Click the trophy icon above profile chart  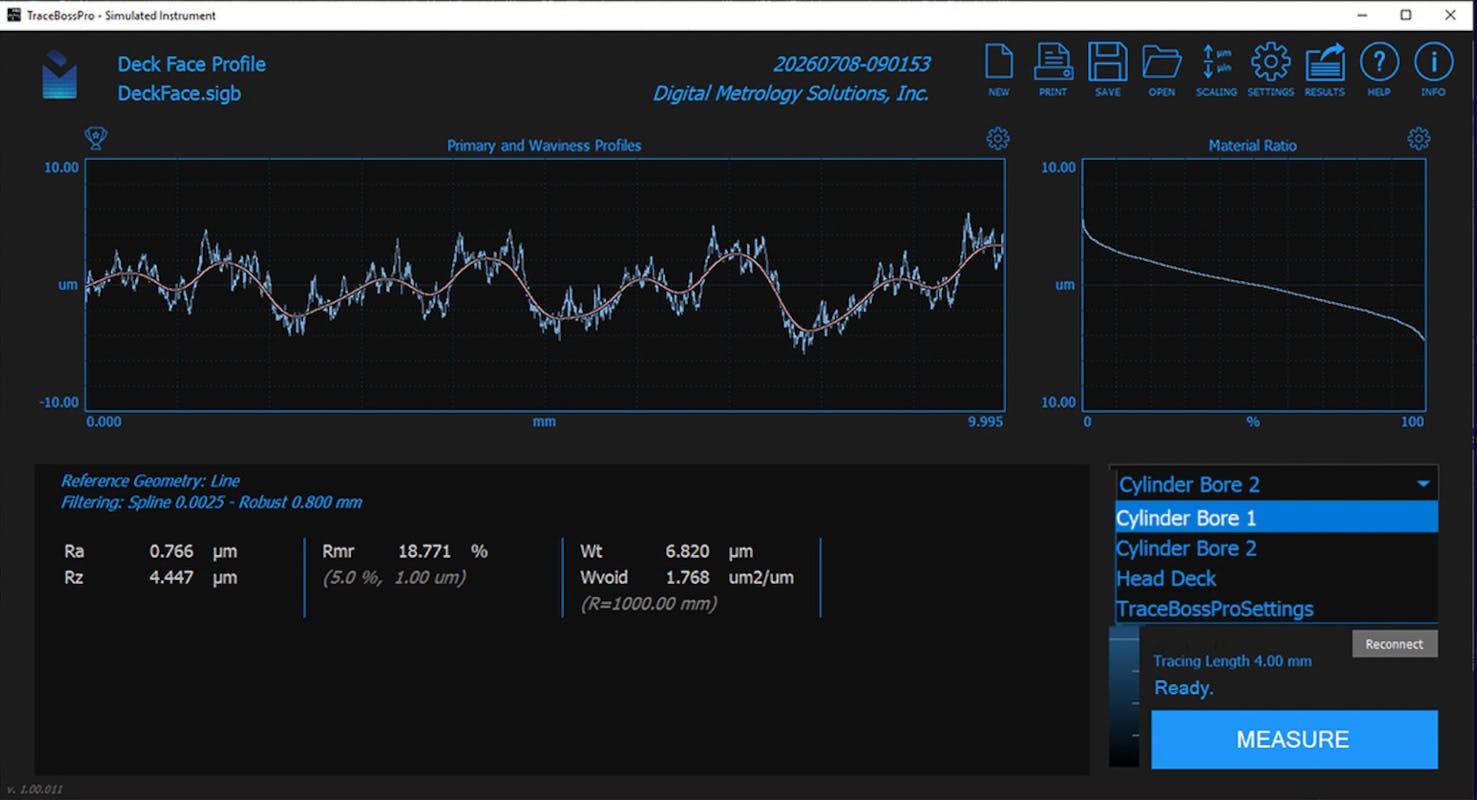tap(96, 138)
